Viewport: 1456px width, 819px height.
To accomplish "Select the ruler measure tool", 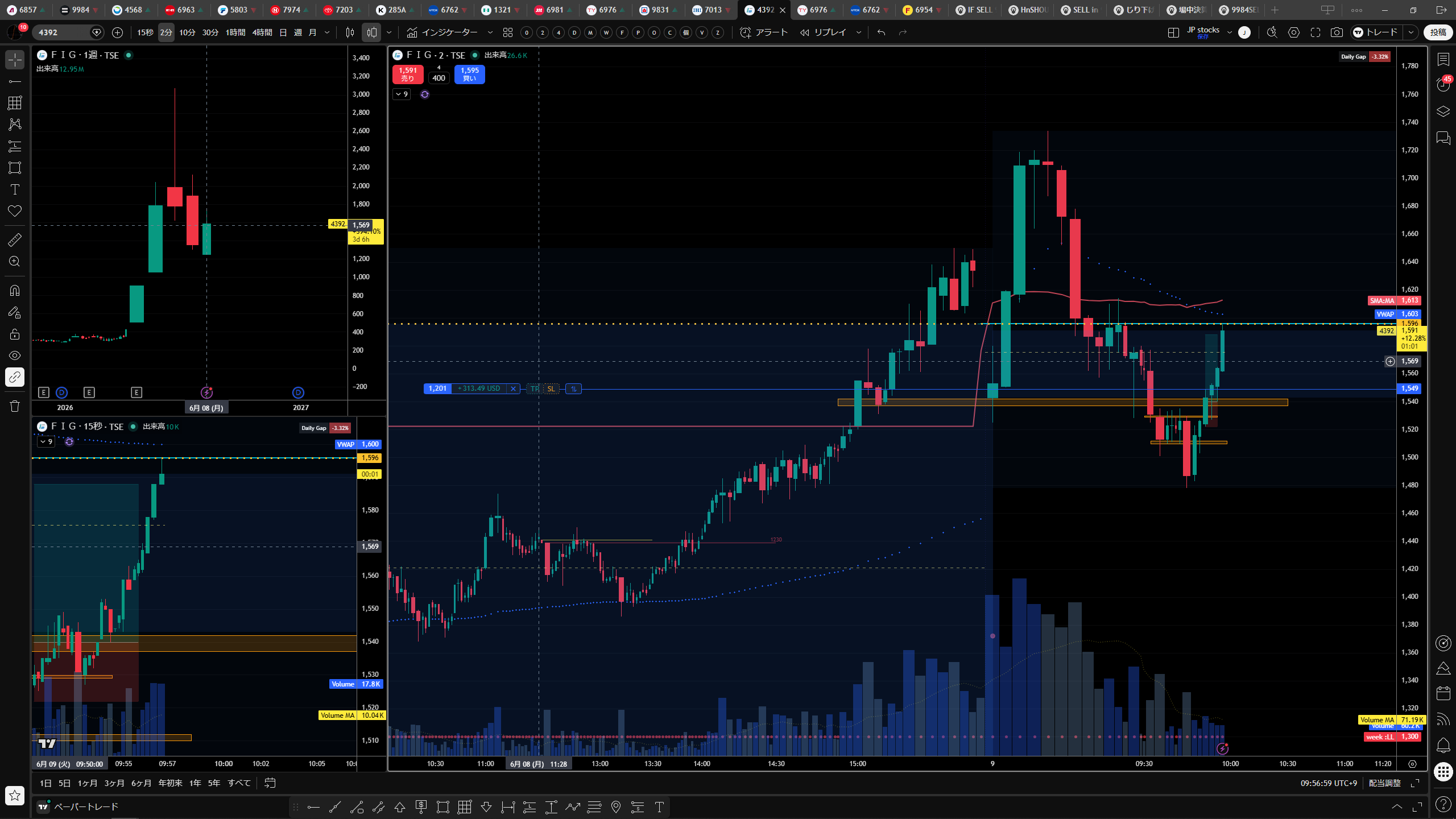I will coord(15,240).
